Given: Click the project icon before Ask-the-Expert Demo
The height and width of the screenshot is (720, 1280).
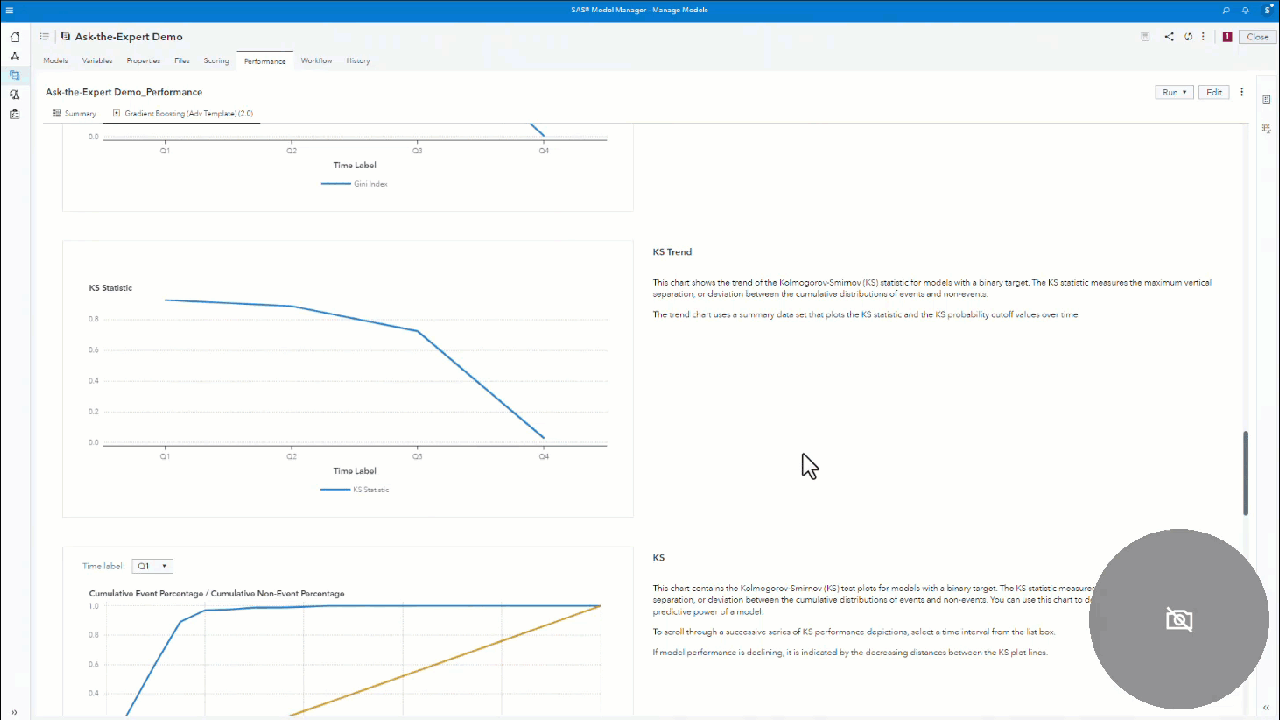Looking at the screenshot, I should [65, 36].
